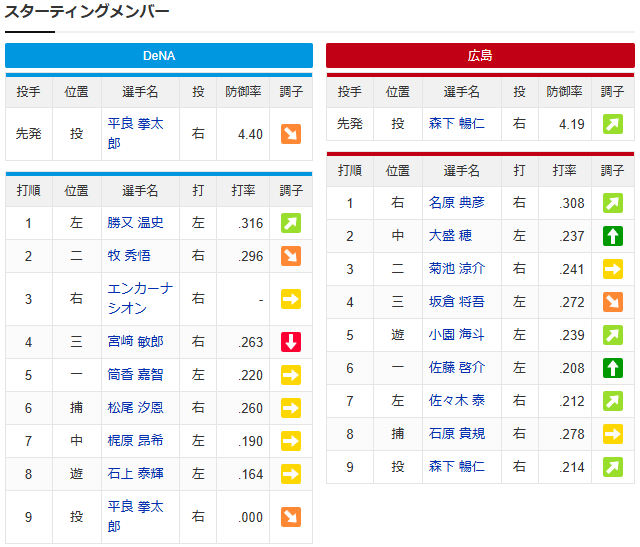Click the red 広島 team header
Image resolution: width=640 pixels, height=547 pixels.
(x=480, y=56)
